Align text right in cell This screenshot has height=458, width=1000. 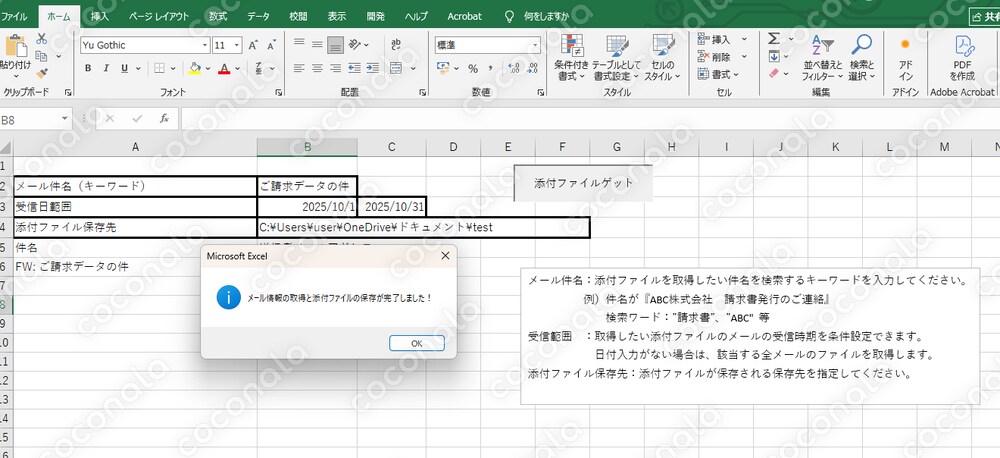(335, 68)
